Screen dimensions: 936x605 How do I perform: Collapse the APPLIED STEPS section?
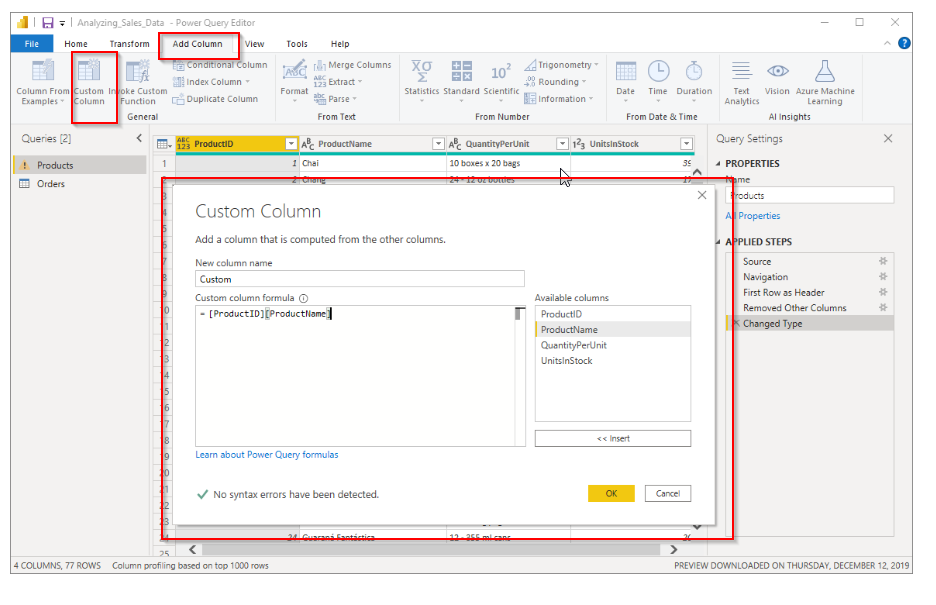718,242
